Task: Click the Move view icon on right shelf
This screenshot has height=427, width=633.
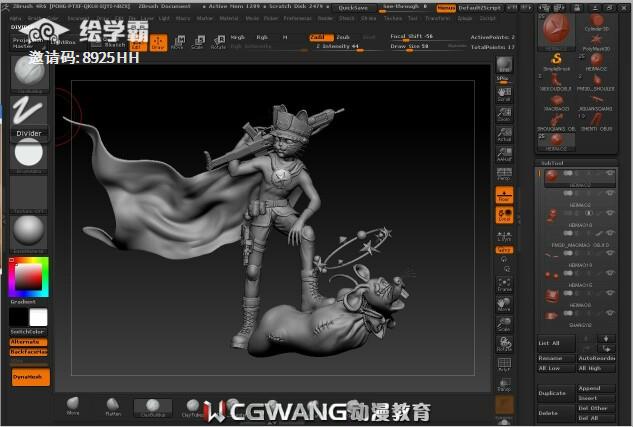Action: (x=504, y=304)
